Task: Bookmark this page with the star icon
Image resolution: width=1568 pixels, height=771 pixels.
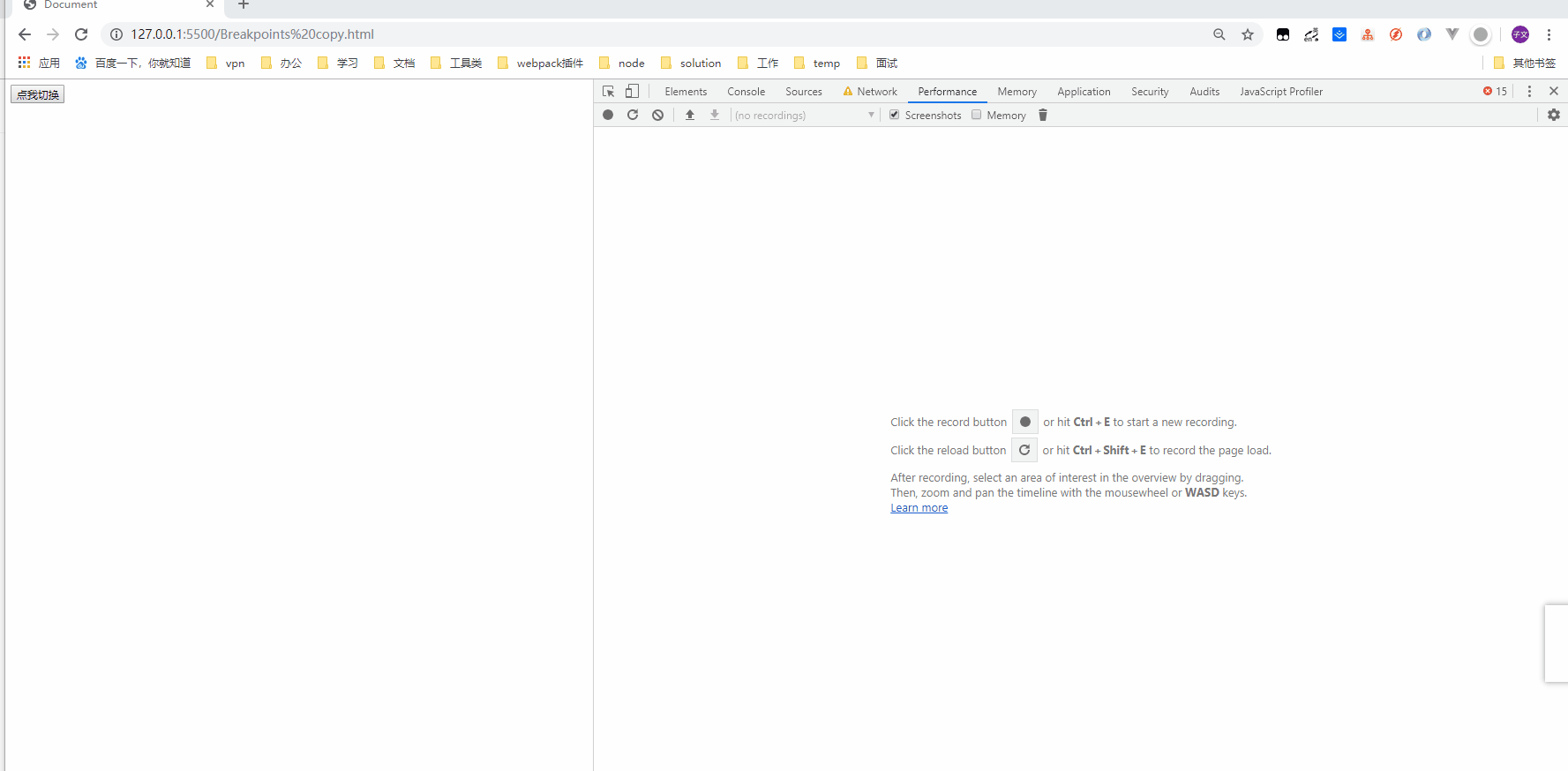Action: pos(1248,34)
